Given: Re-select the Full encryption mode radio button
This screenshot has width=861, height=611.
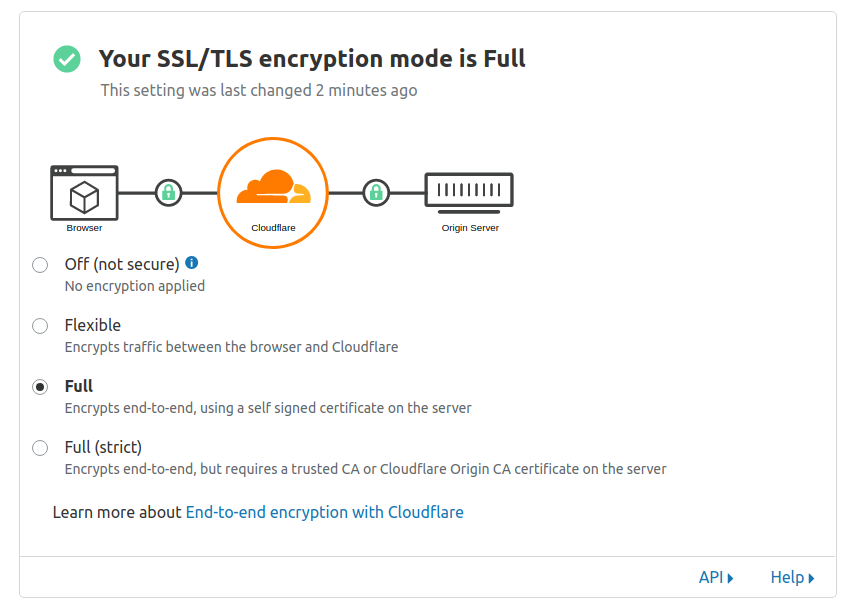Looking at the screenshot, I should coord(40,386).
